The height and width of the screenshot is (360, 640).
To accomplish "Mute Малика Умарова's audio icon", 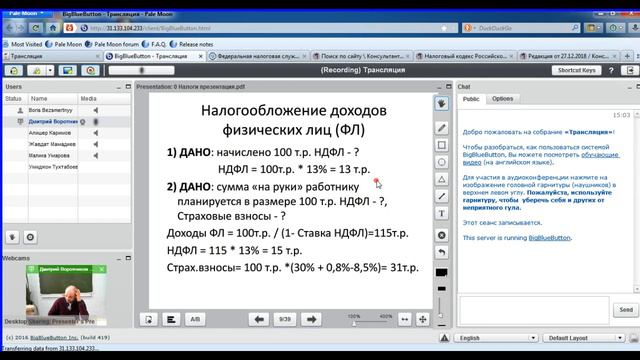I will [x=96, y=156].
